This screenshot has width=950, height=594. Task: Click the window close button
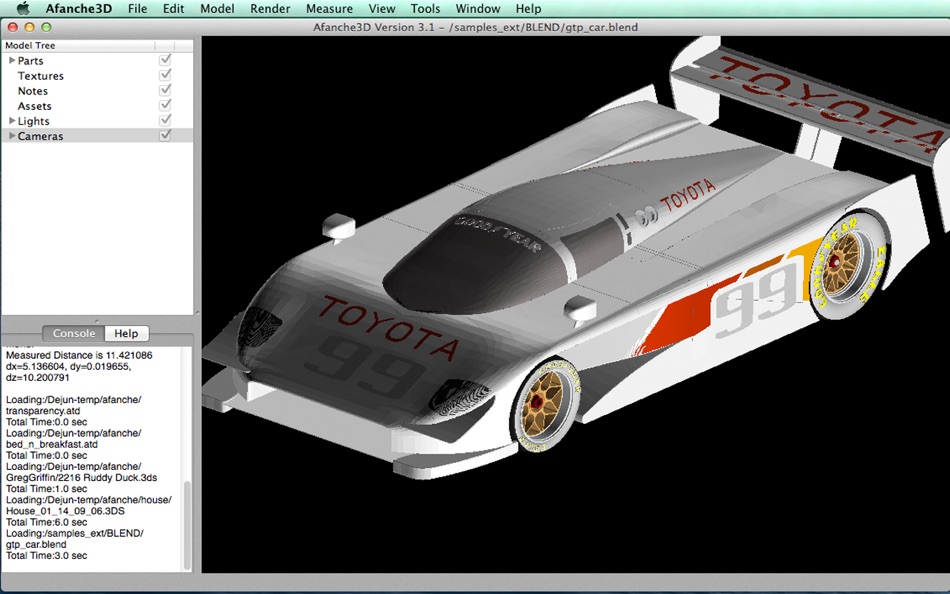12,27
